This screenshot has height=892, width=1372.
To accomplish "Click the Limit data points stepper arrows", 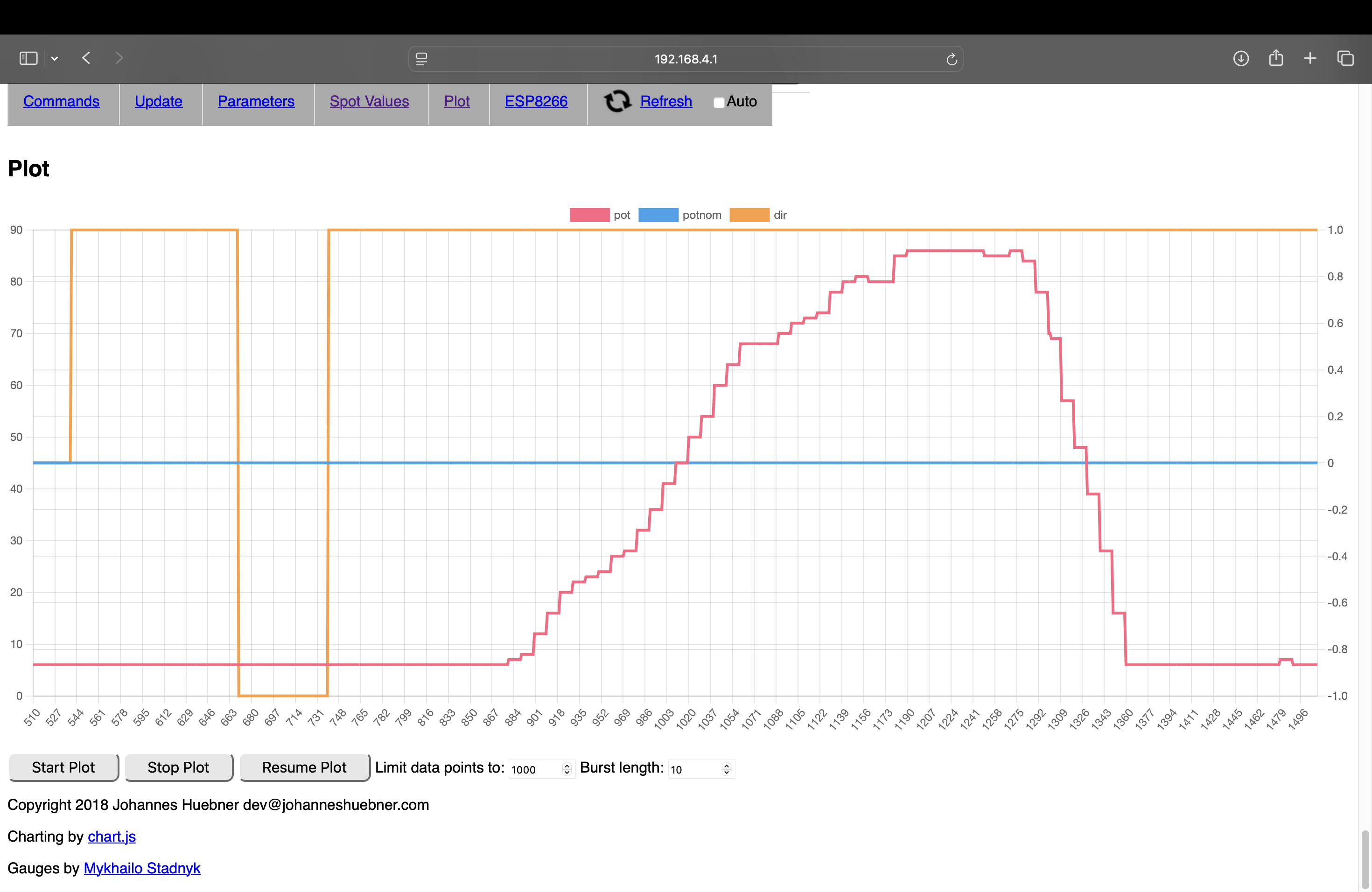I will (x=567, y=769).
